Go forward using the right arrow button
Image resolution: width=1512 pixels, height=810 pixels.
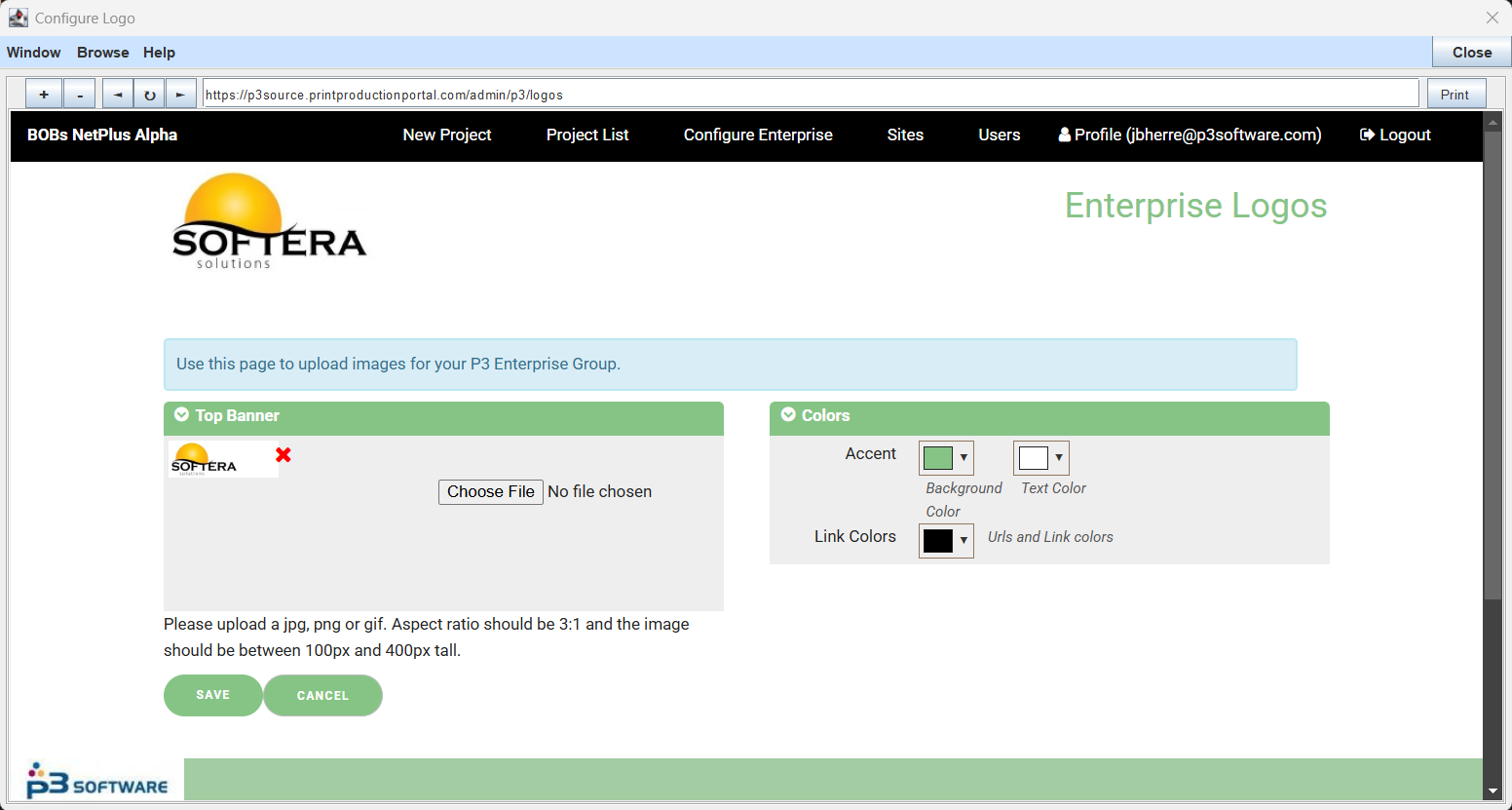click(x=180, y=95)
